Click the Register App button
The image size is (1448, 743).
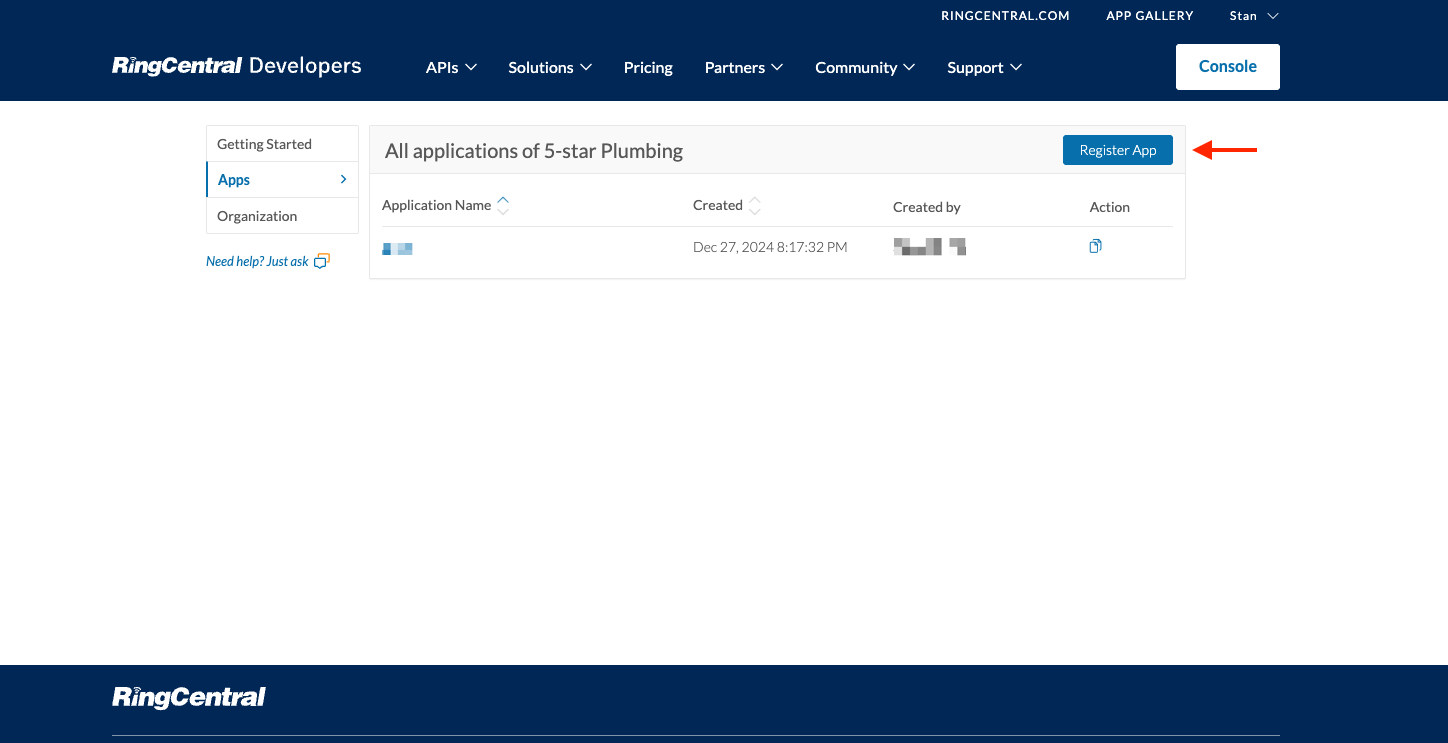[x=1118, y=150]
